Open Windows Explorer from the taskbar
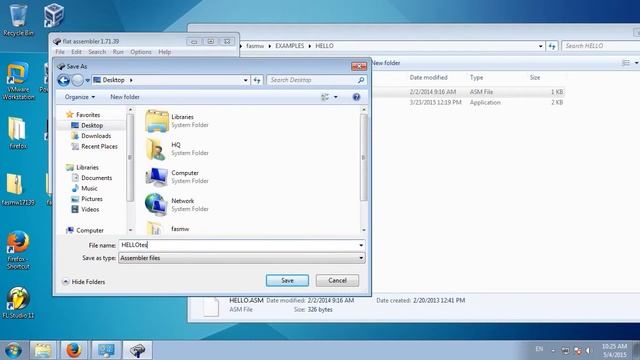This screenshot has width=640, height=360. tap(43, 350)
